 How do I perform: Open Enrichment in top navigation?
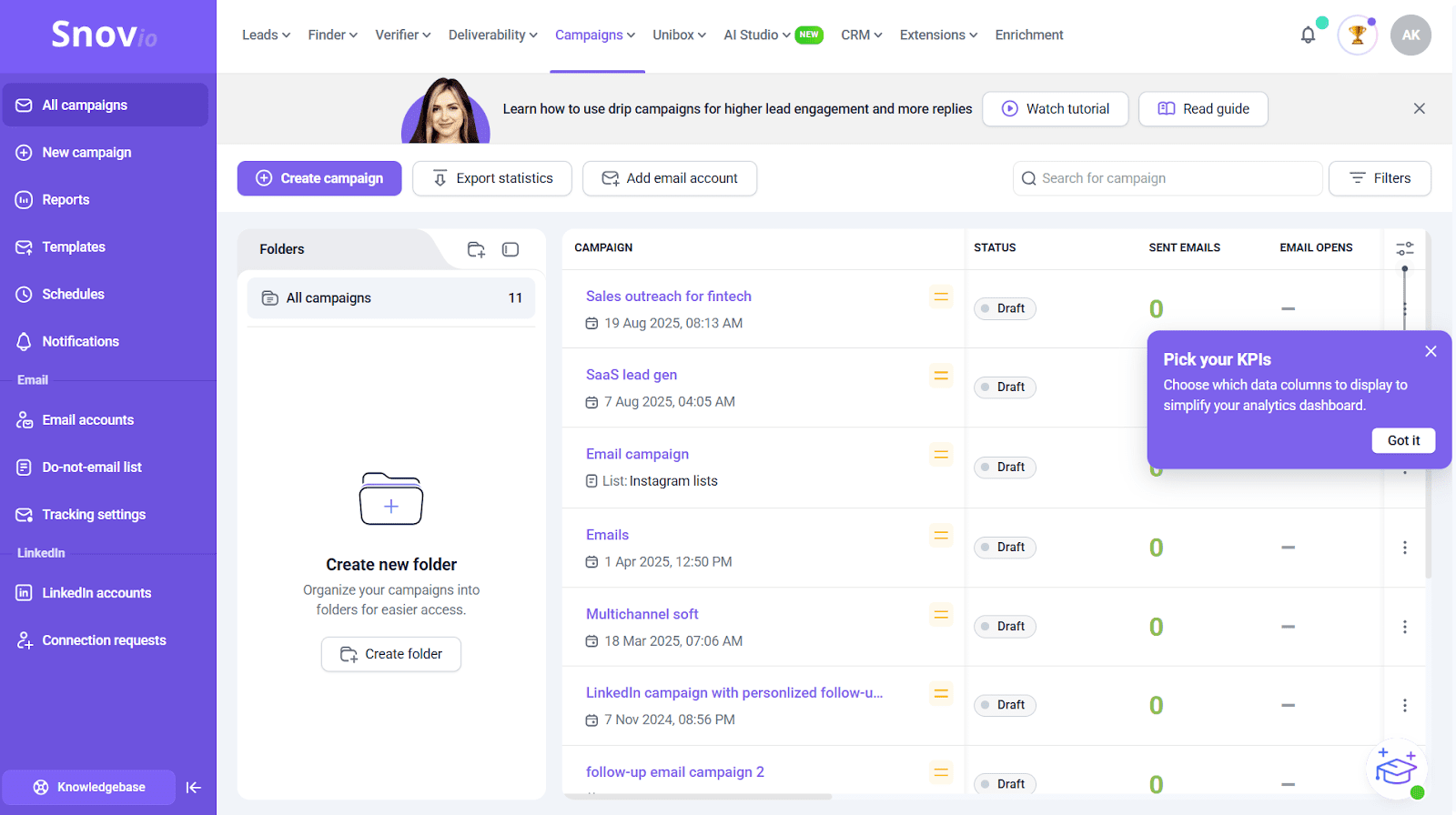pos(1028,35)
